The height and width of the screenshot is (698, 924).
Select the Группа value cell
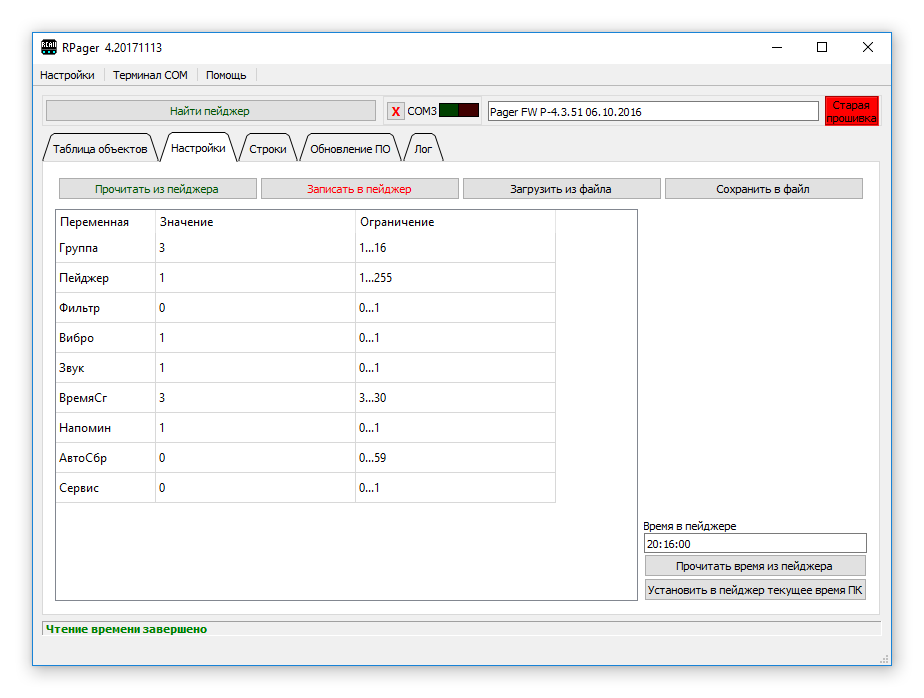pos(255,248)
